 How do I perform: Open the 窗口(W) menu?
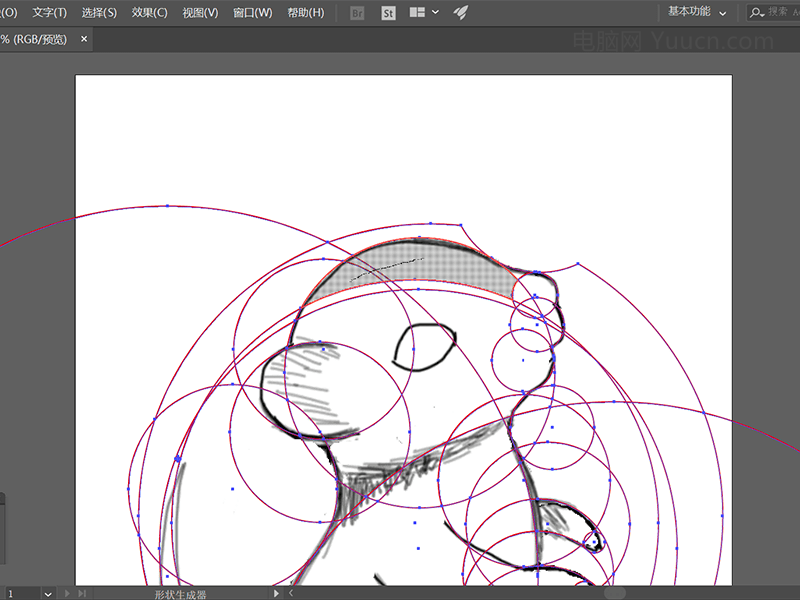pos(253,13)
